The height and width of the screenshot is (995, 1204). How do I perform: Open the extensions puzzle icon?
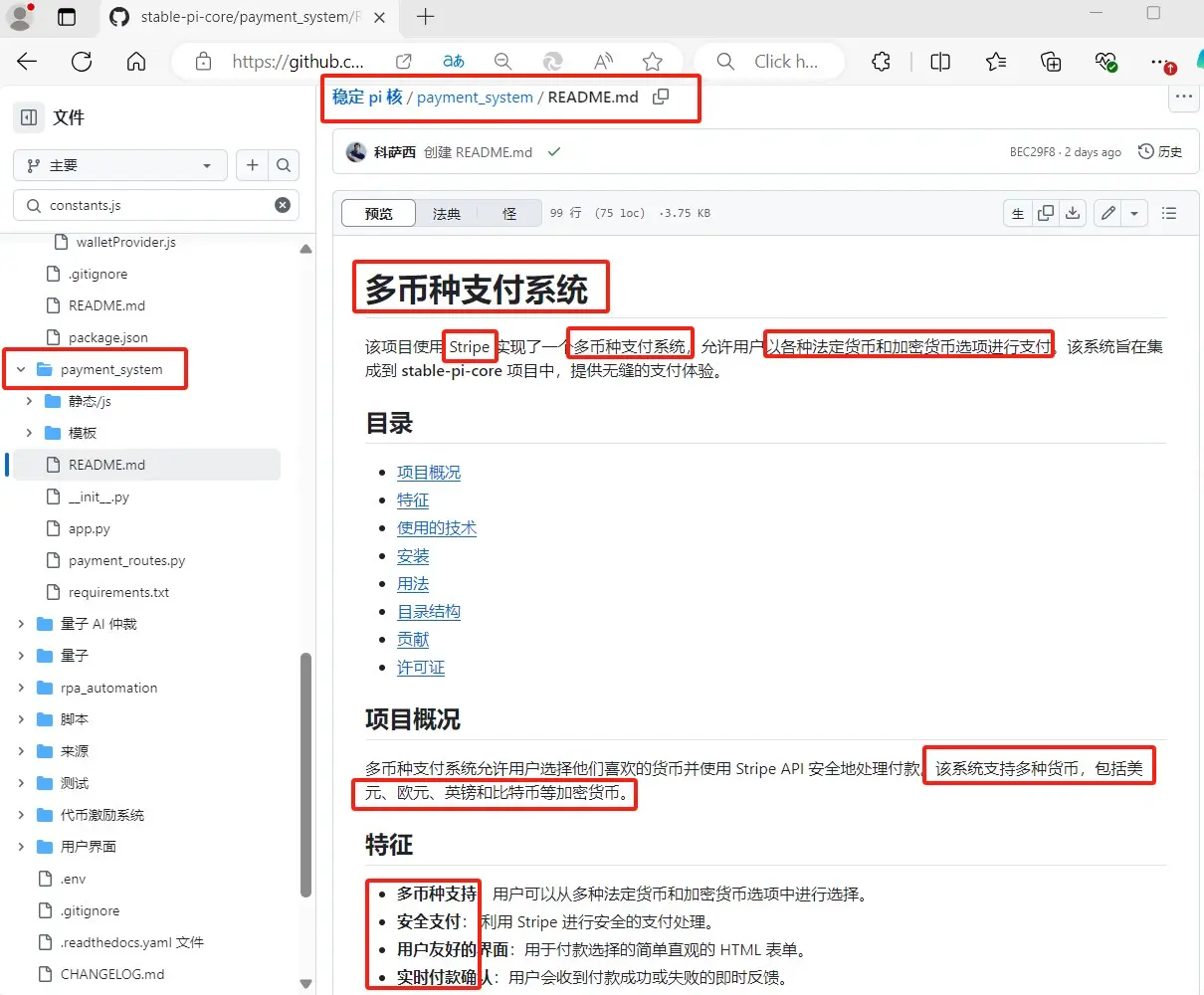pos(881,62)
